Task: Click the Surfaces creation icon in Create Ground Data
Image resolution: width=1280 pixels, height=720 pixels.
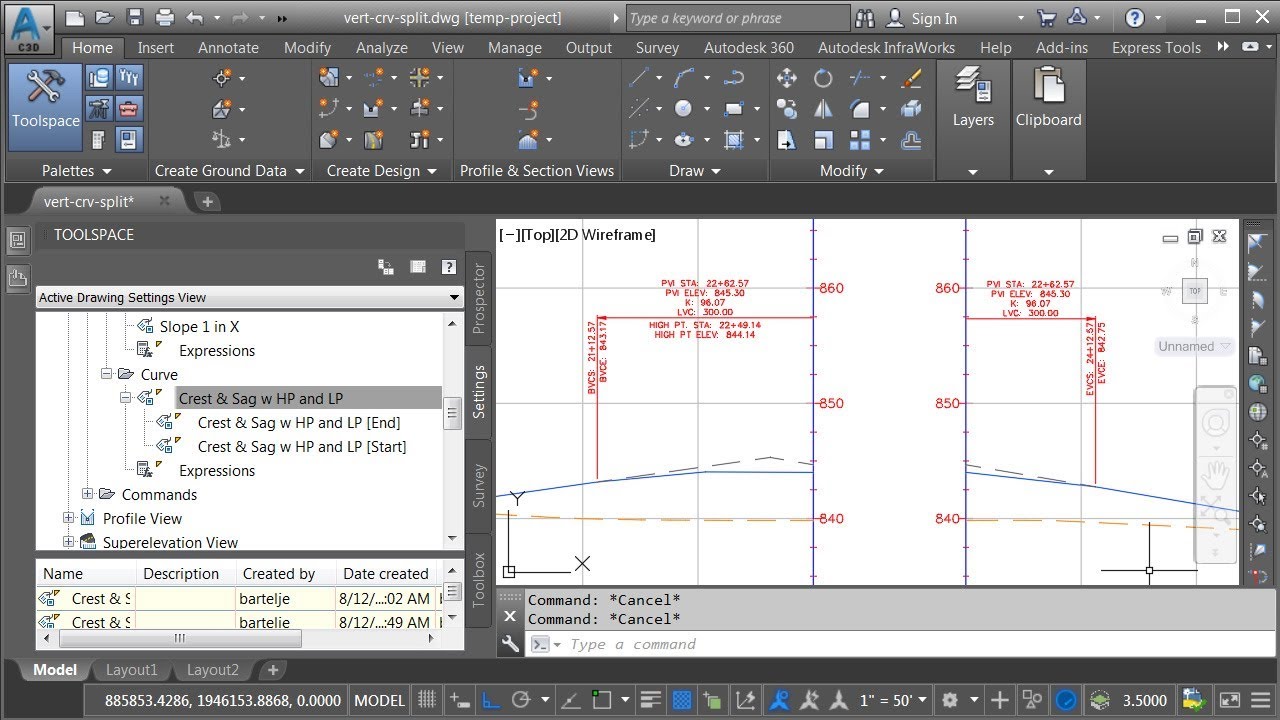Action: [222, 109]
